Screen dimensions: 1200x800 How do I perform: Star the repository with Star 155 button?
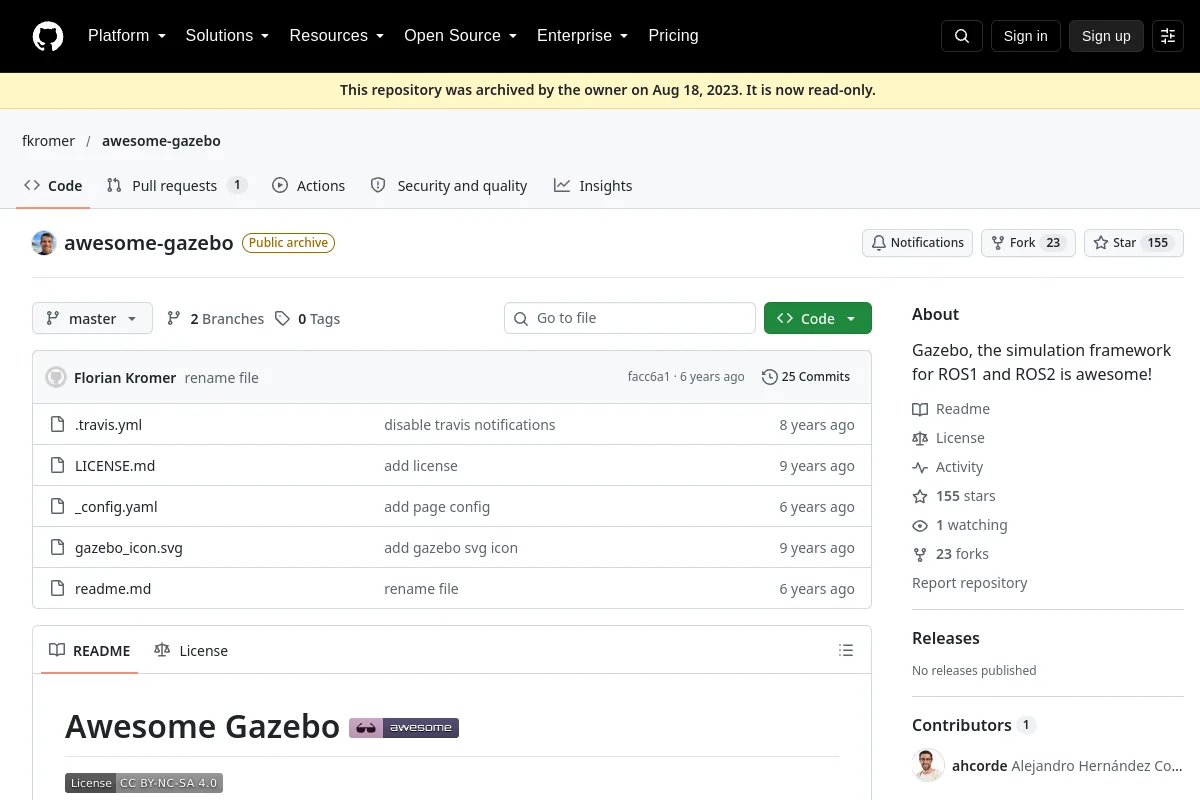[x=1134, y=243]
